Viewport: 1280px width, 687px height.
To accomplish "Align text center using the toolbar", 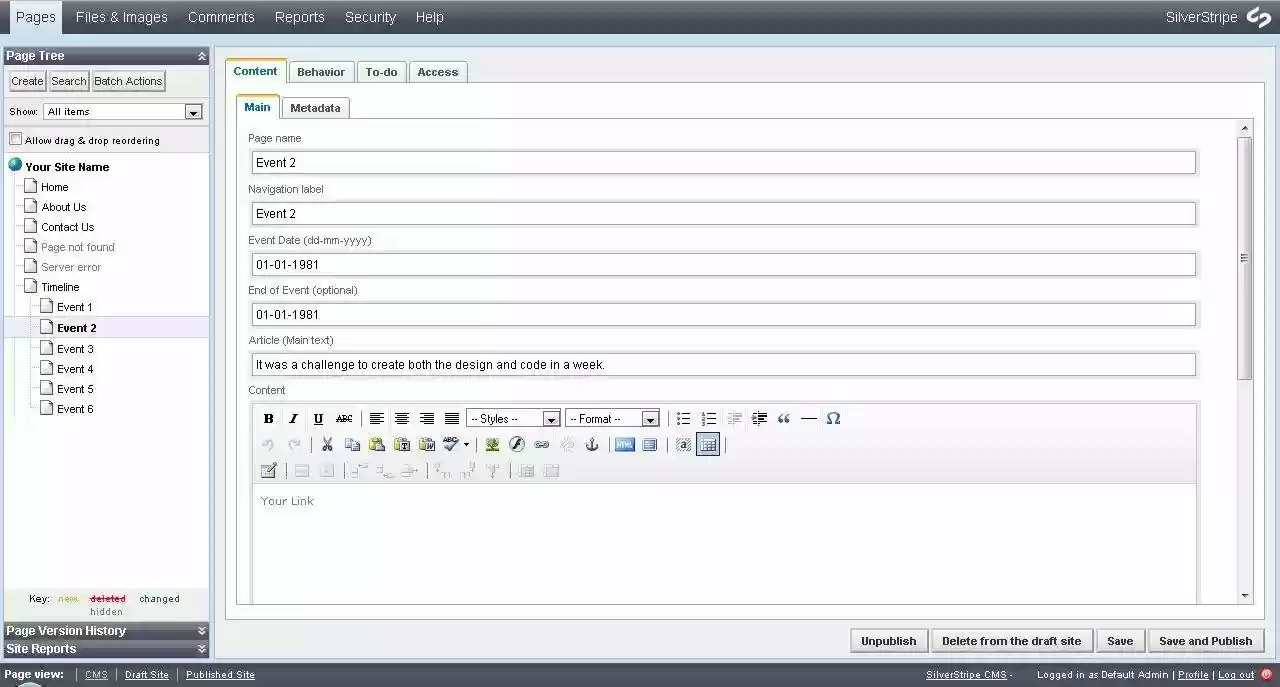I will (402, 418).
